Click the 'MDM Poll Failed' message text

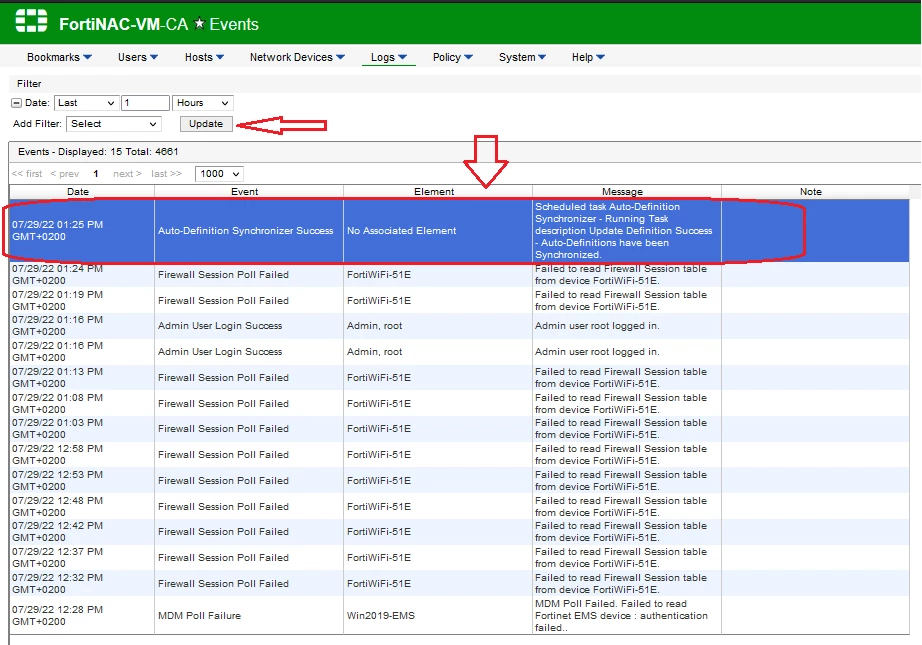click(621, 616)
